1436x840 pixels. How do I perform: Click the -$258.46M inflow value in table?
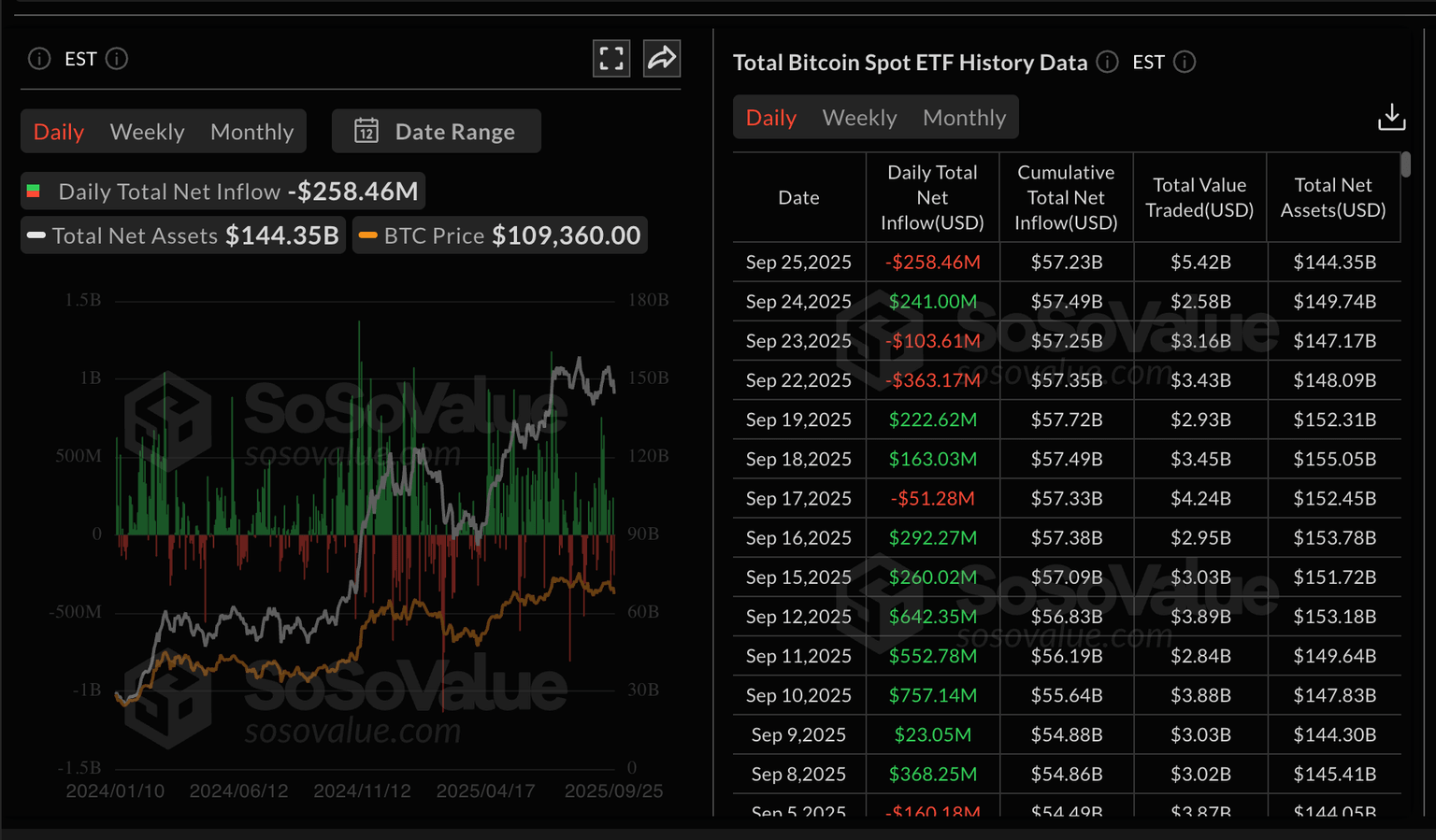(x=933, y=263)
